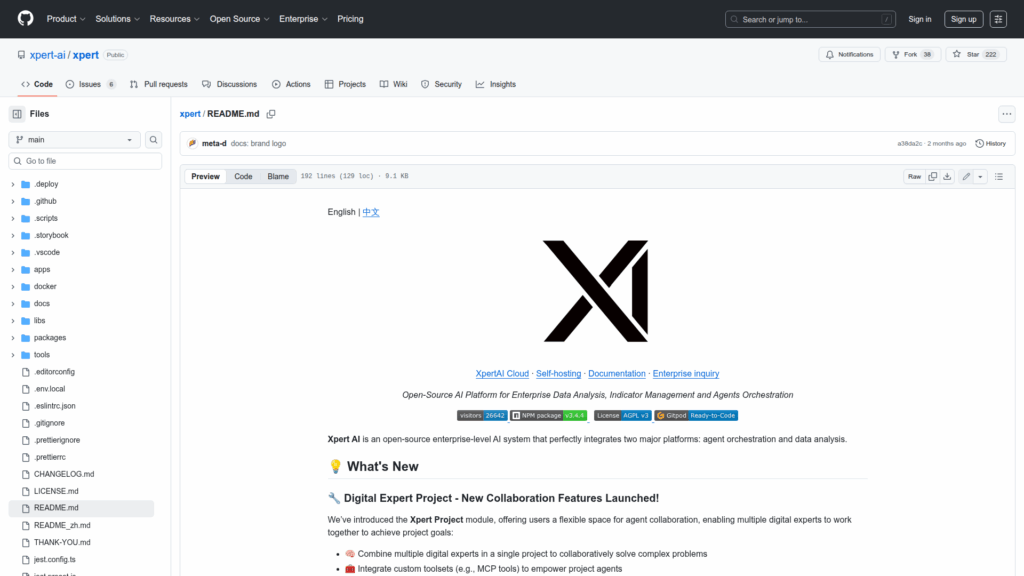The width and height of the screenshot is (1024, 576).
Task: Open the Insights tab
Action: (496, 84)
